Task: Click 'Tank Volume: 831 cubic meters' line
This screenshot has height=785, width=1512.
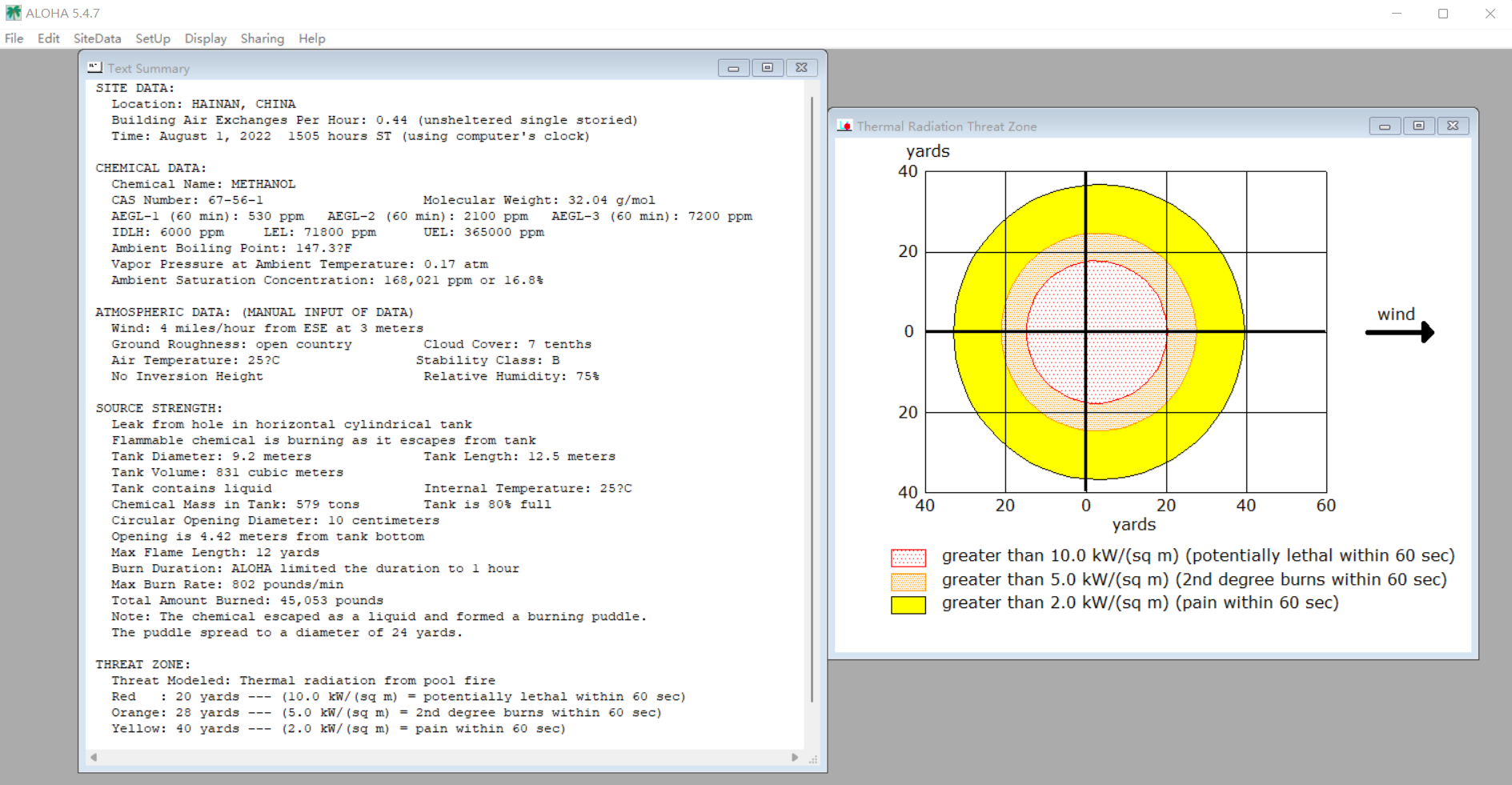Action: coord(227,472)
